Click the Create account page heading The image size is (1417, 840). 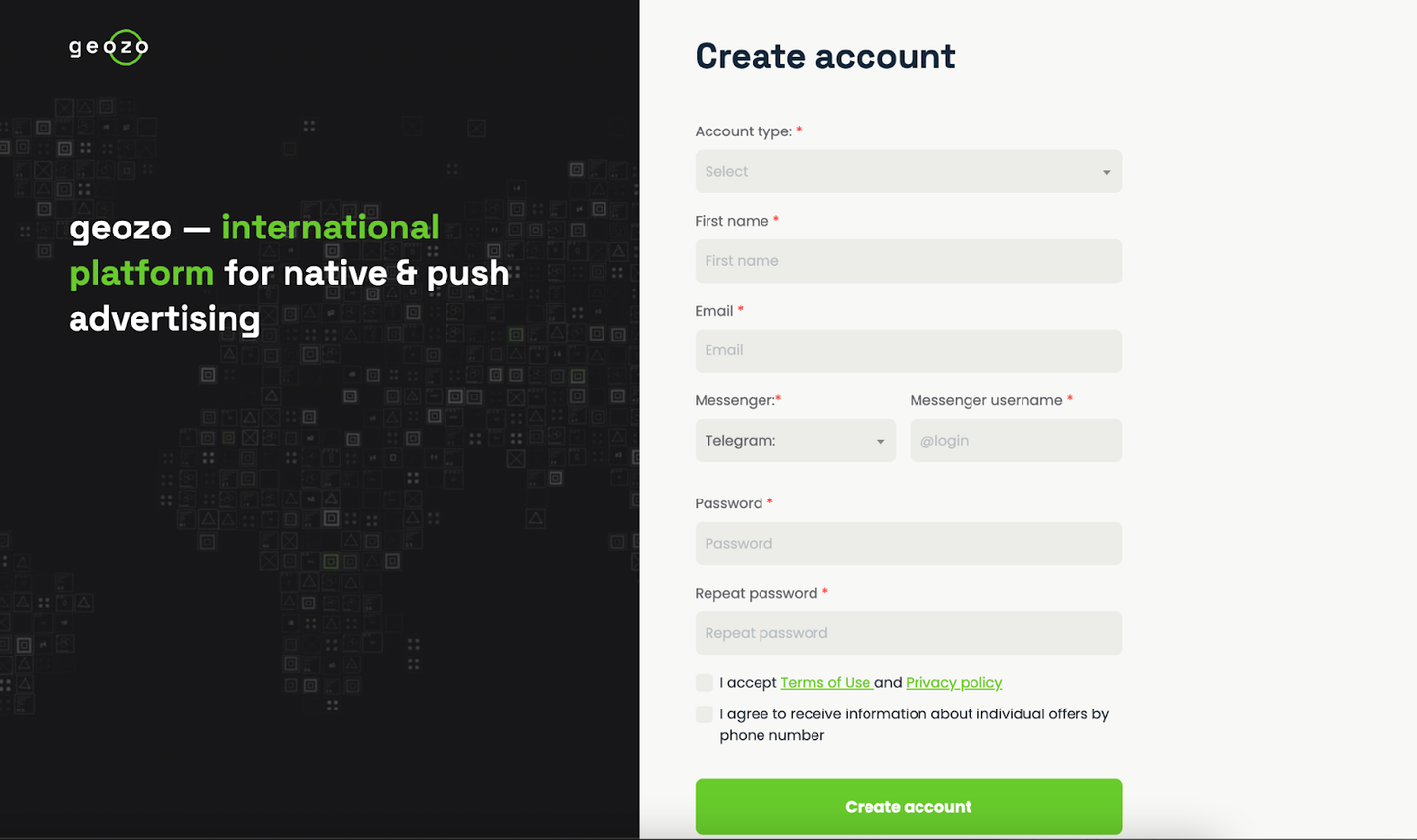tap(824, 57)
